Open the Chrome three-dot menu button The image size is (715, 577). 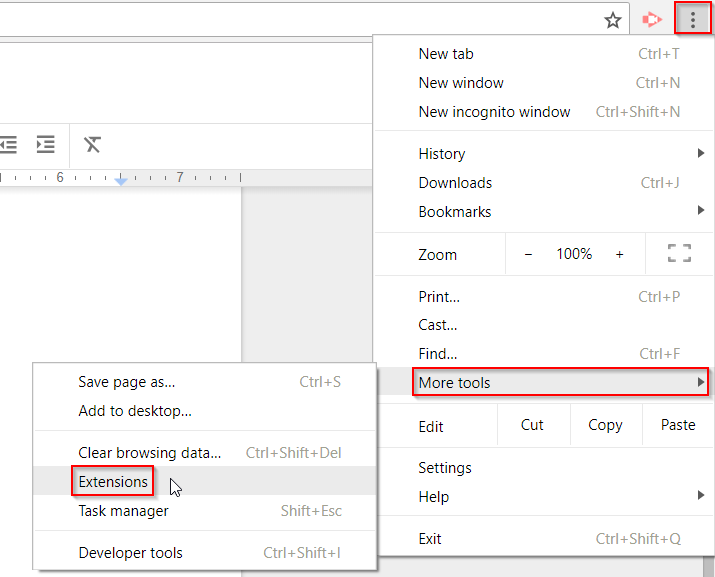click(693, 20)
